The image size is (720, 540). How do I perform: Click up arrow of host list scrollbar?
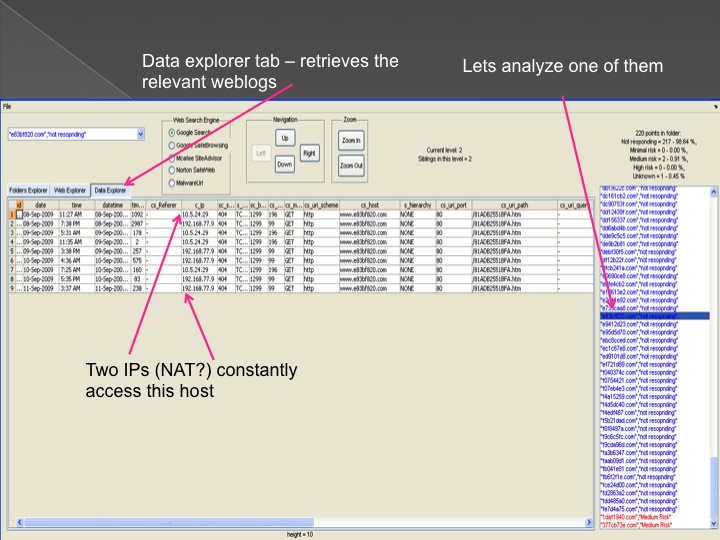(714, 192)
